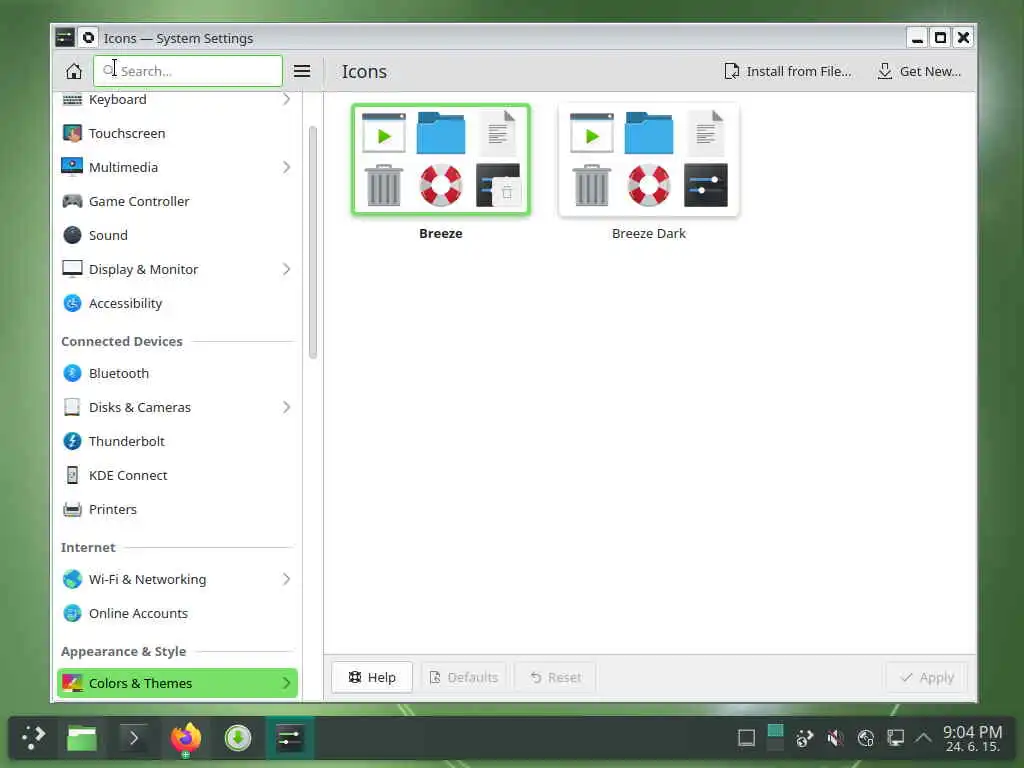1024x768 pixels.
Task: Click the Online Accounts icon
Action: tap(72, 613)
